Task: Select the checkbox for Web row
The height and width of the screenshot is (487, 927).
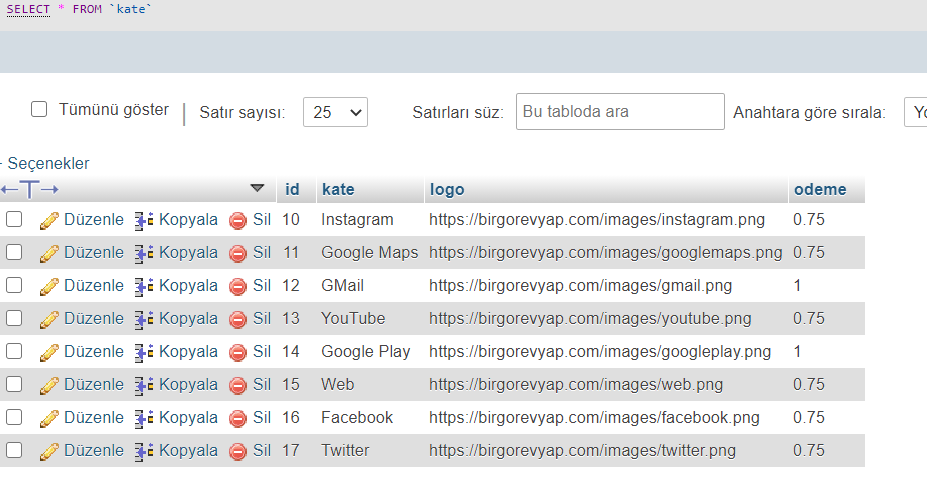Action: pyautogui.click(x=14, y=384)
